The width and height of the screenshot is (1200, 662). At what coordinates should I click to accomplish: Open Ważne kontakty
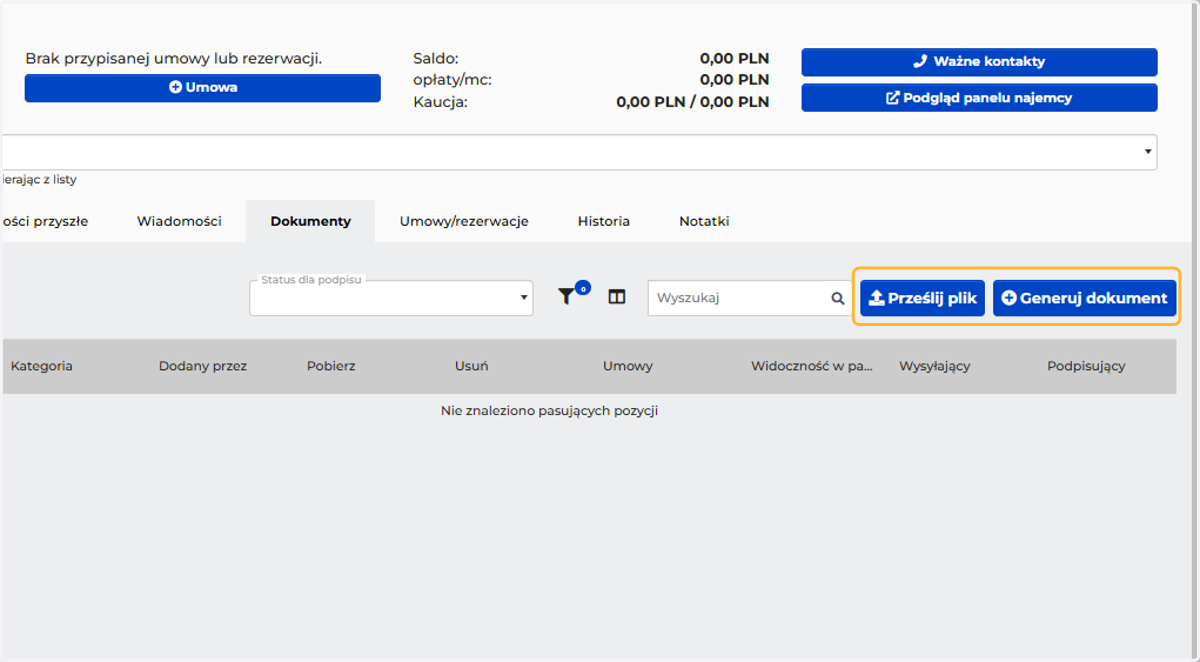[979, 62]
